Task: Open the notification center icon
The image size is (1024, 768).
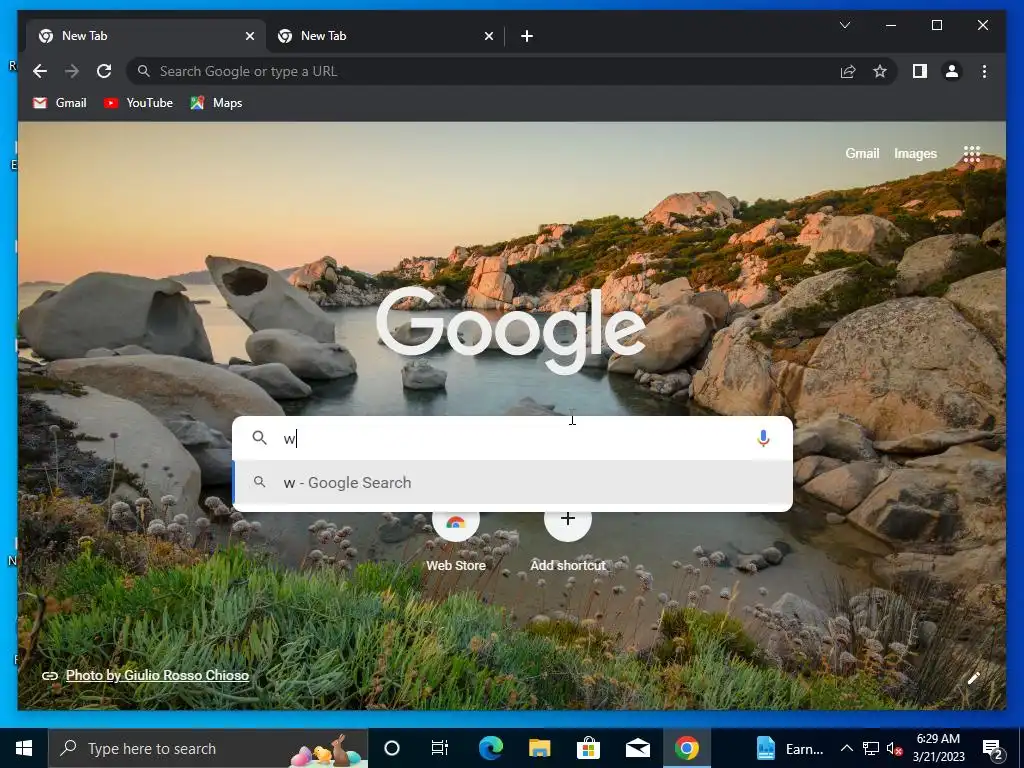Action: tap(993, 749)
